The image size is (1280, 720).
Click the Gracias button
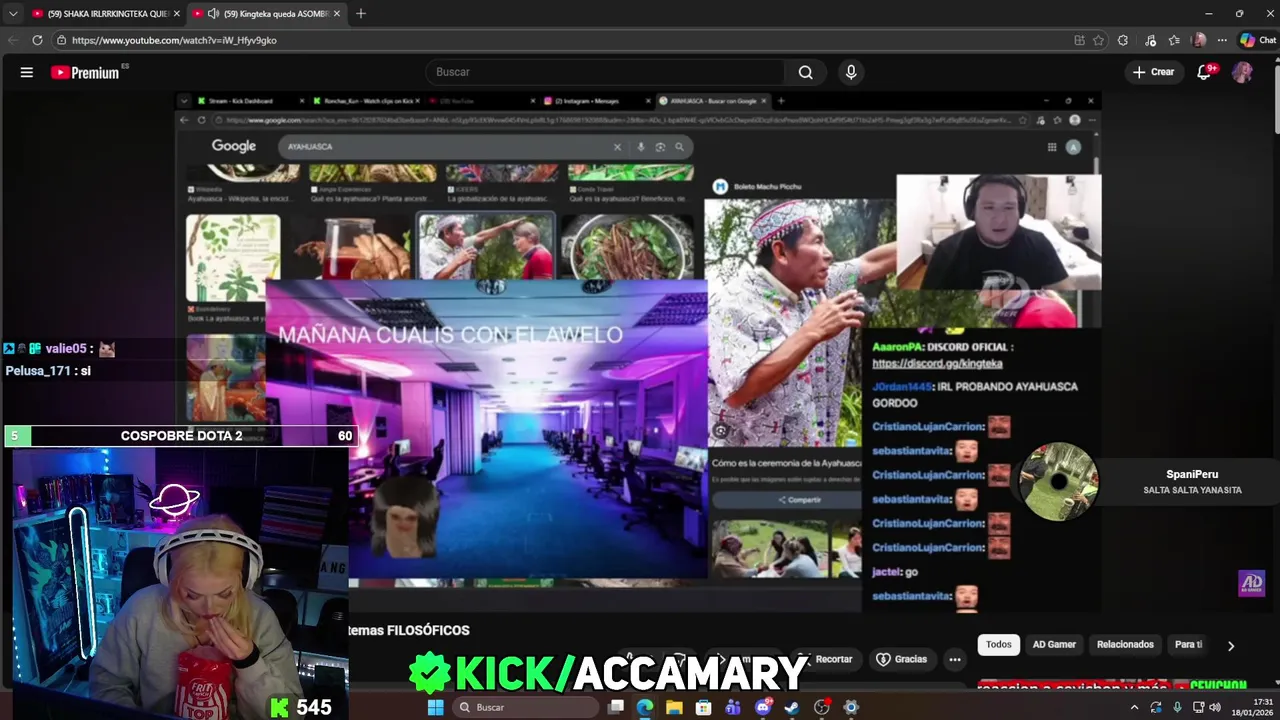[902, 659]
